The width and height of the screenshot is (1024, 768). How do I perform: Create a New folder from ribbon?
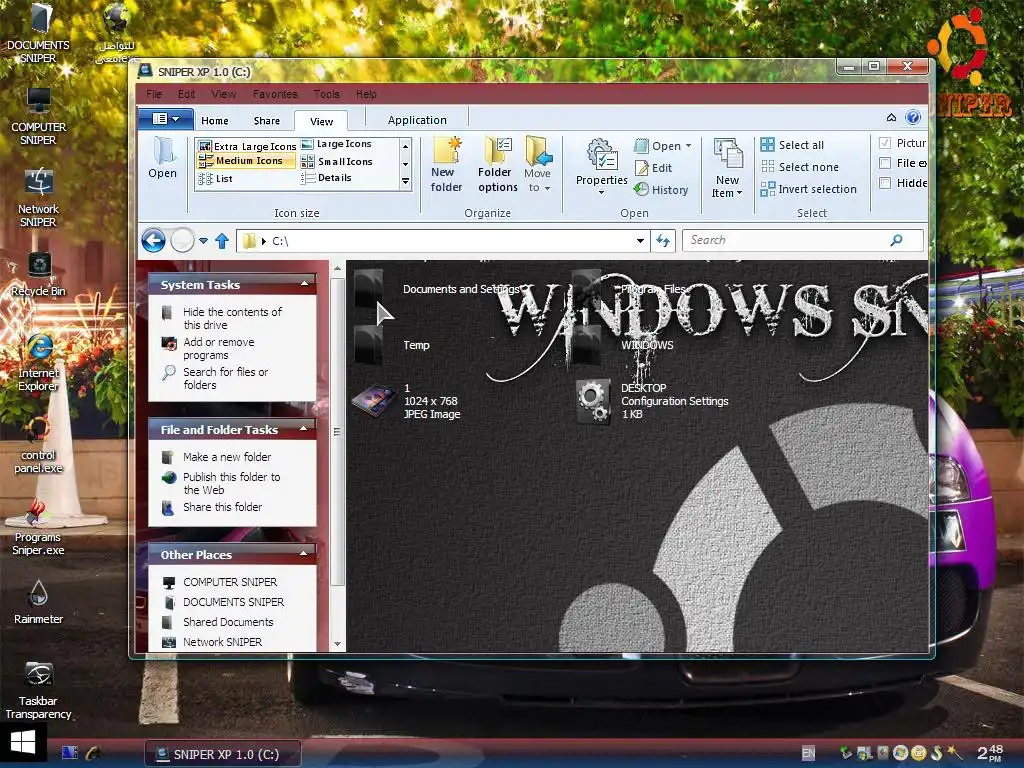point(447,165)
